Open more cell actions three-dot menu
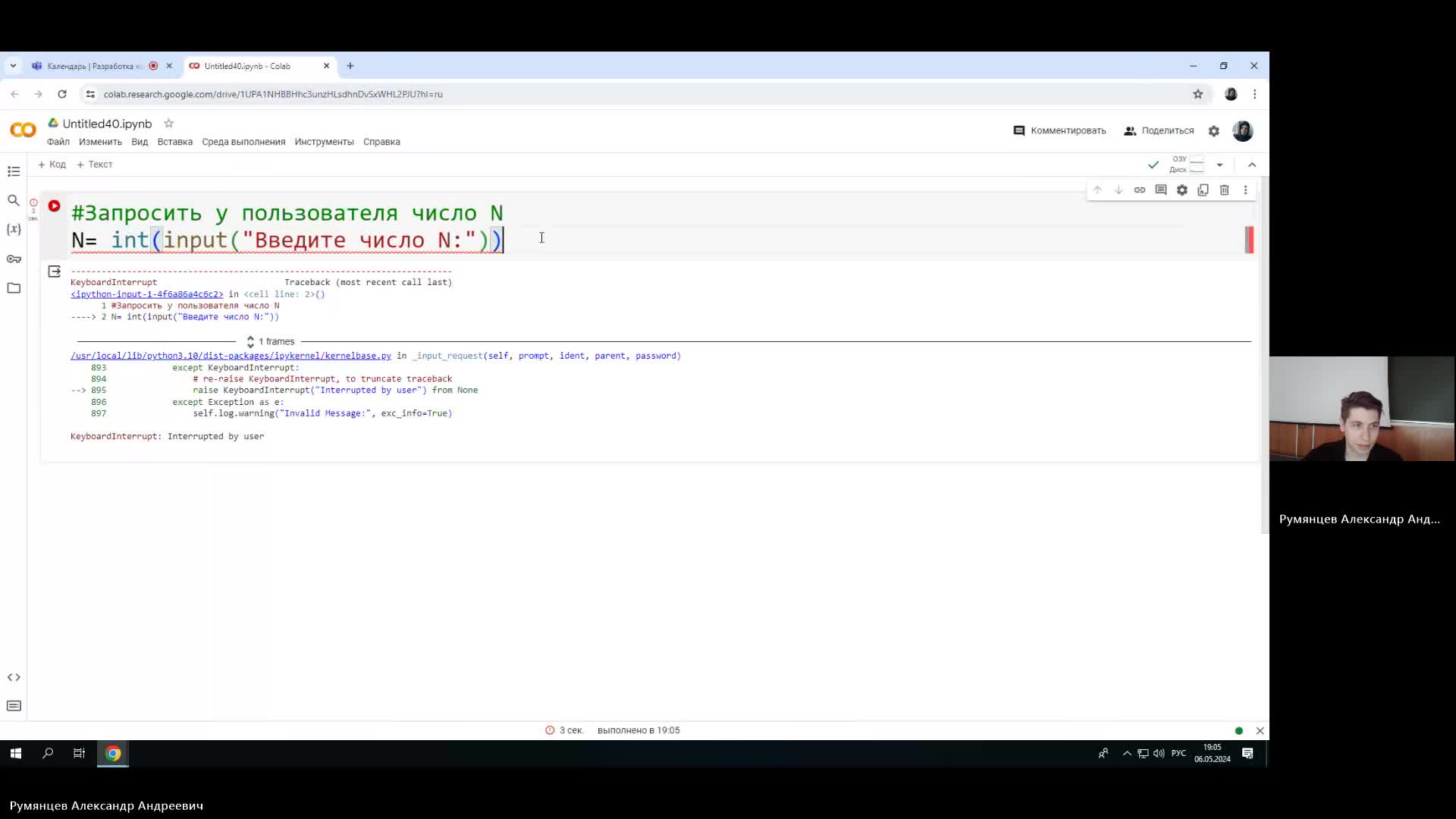This screenshot has height=819, width=1456. 1246,190
